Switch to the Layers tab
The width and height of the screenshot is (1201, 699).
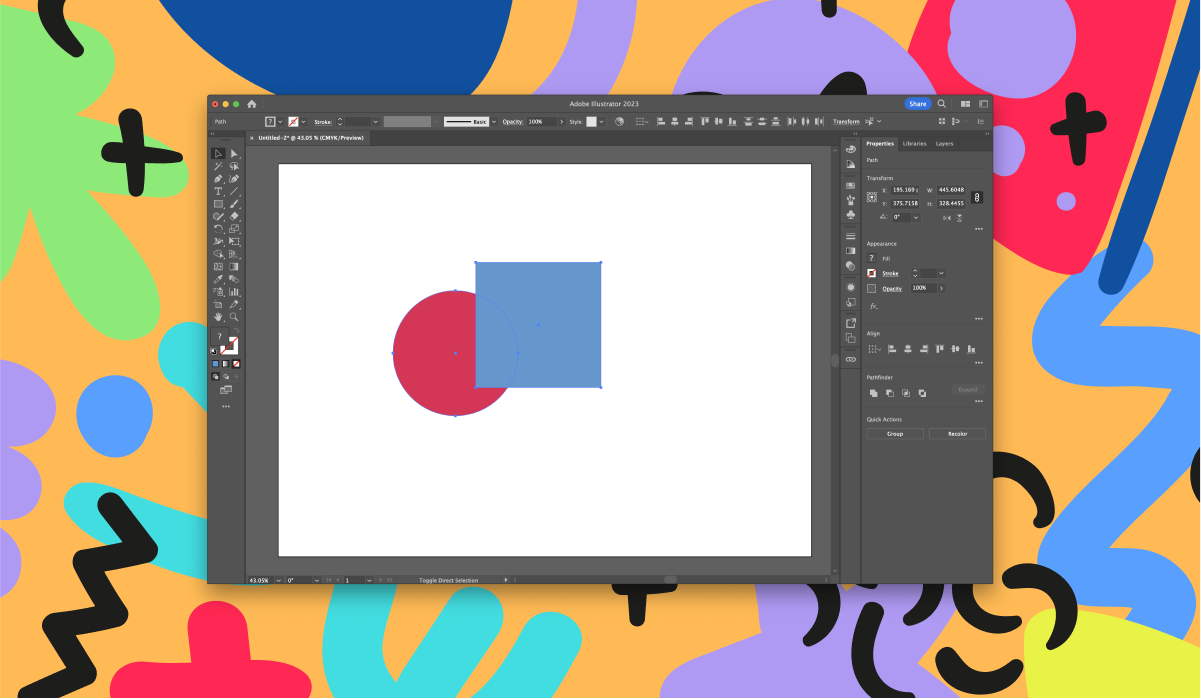point(945,143)
